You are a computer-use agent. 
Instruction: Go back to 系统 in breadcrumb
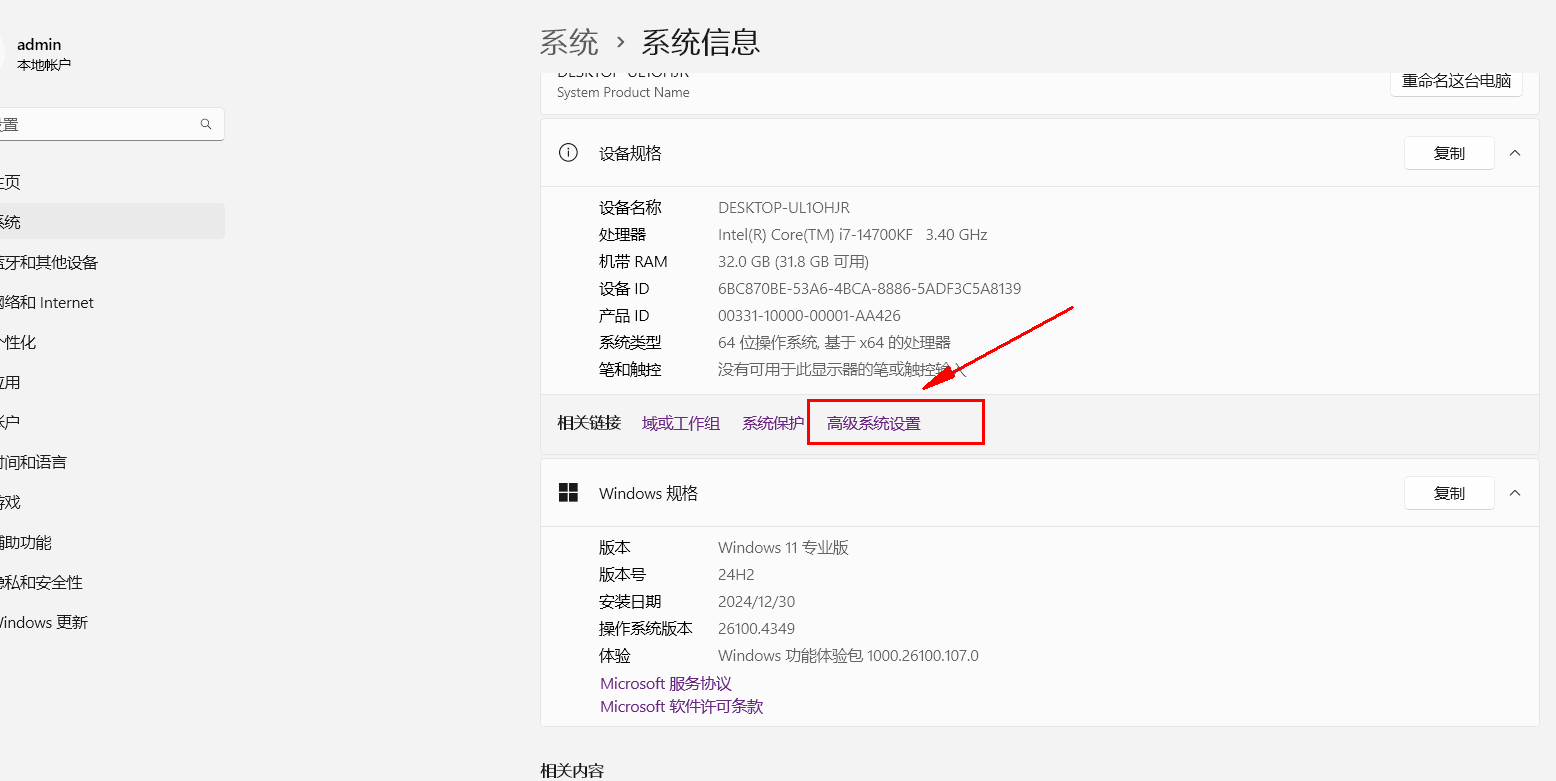pyautogui.click(x=569, y=42)
